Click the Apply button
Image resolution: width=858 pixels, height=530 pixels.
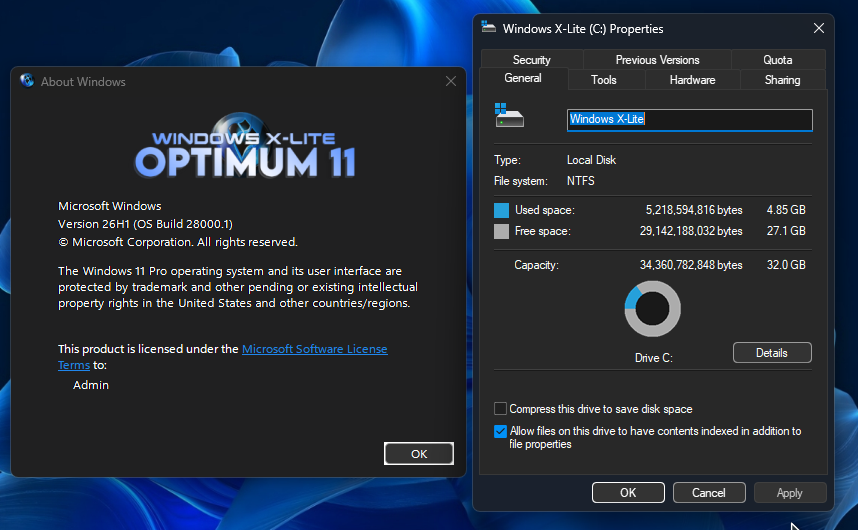point(790,492)
